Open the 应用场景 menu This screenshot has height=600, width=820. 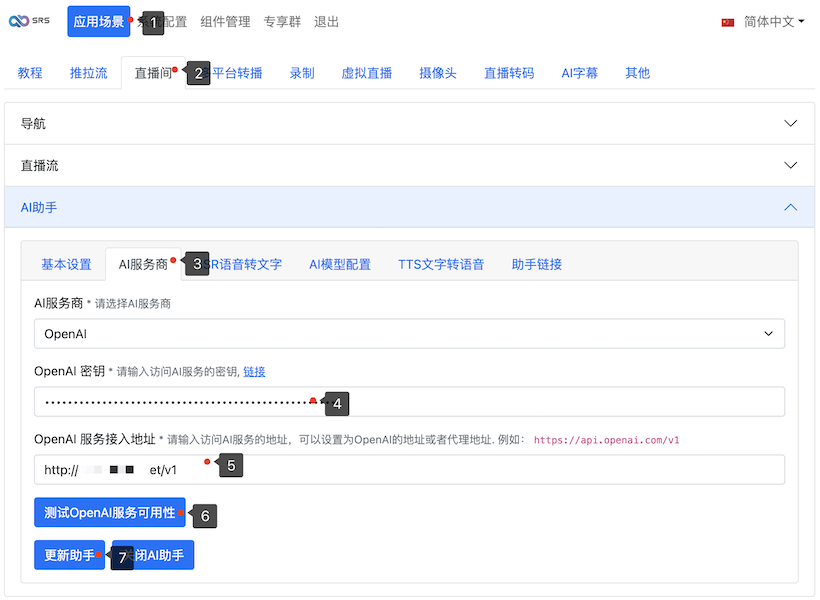pos(99,21)
